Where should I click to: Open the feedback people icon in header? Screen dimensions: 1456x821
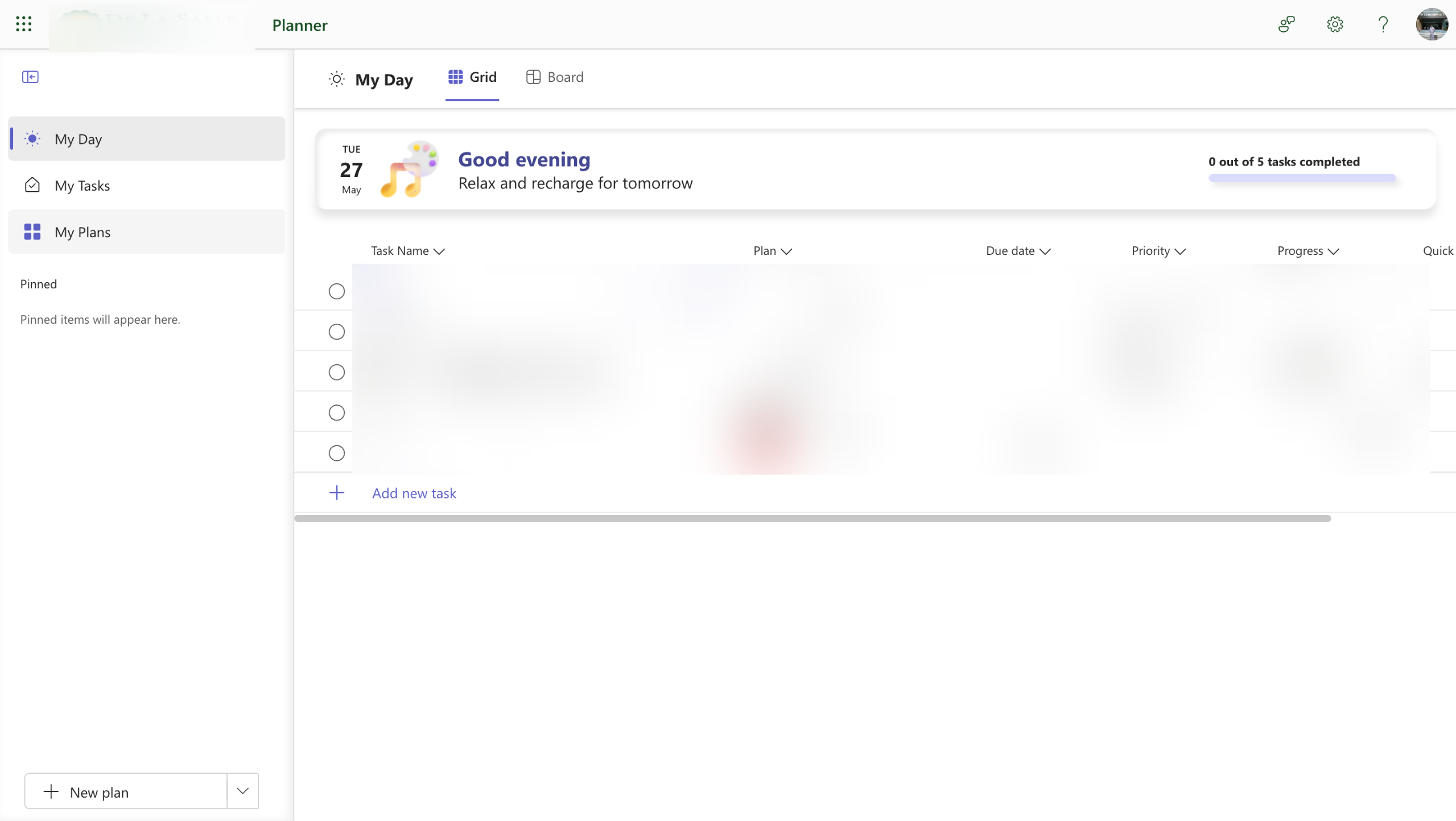pos(1286,24)
